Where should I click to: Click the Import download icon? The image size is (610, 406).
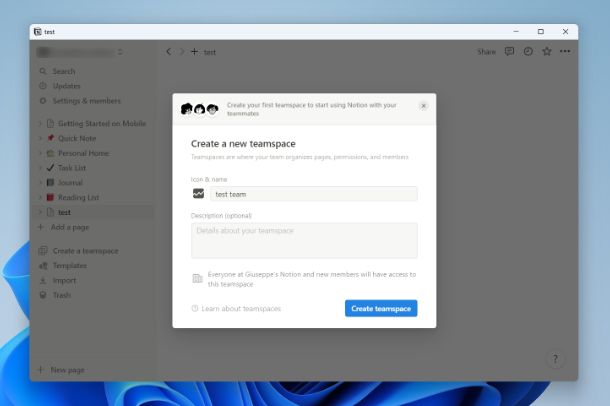coord(43,280)
